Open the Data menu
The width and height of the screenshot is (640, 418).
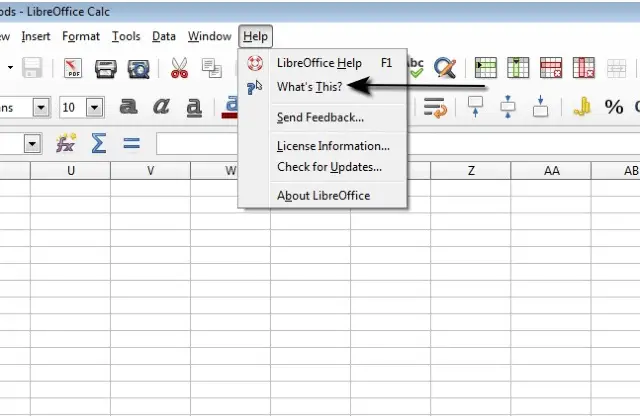click(164, 36)
